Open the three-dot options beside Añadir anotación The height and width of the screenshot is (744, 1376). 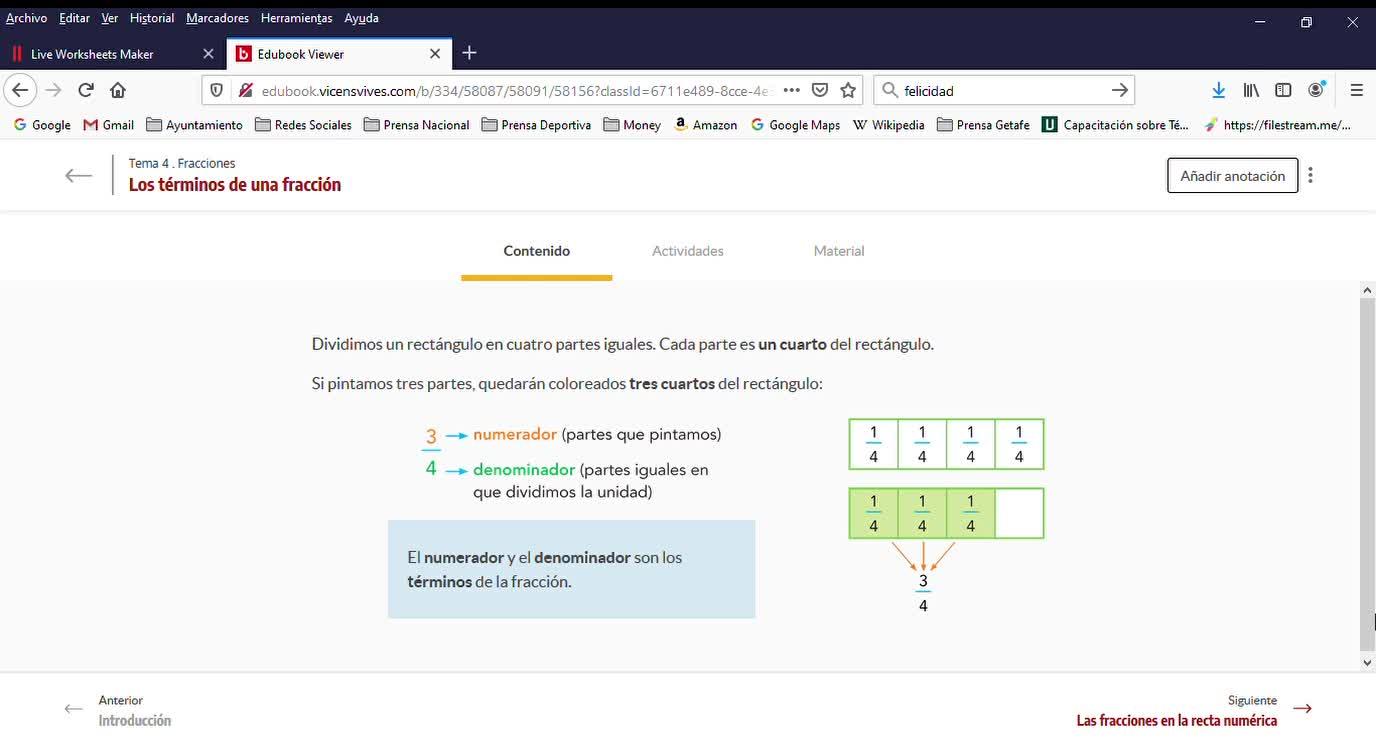[x=1310, y=175]
